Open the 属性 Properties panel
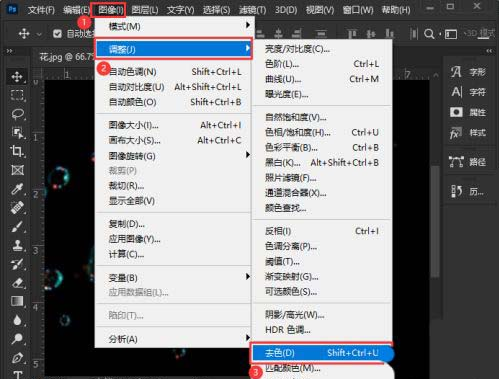The height and width of the screenshot is (379, 499). (468, 112)
